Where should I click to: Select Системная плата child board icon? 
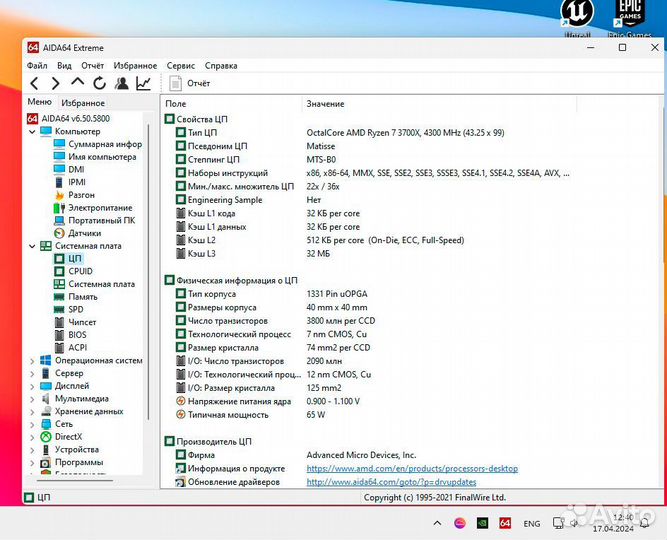(x=59, y=284)
